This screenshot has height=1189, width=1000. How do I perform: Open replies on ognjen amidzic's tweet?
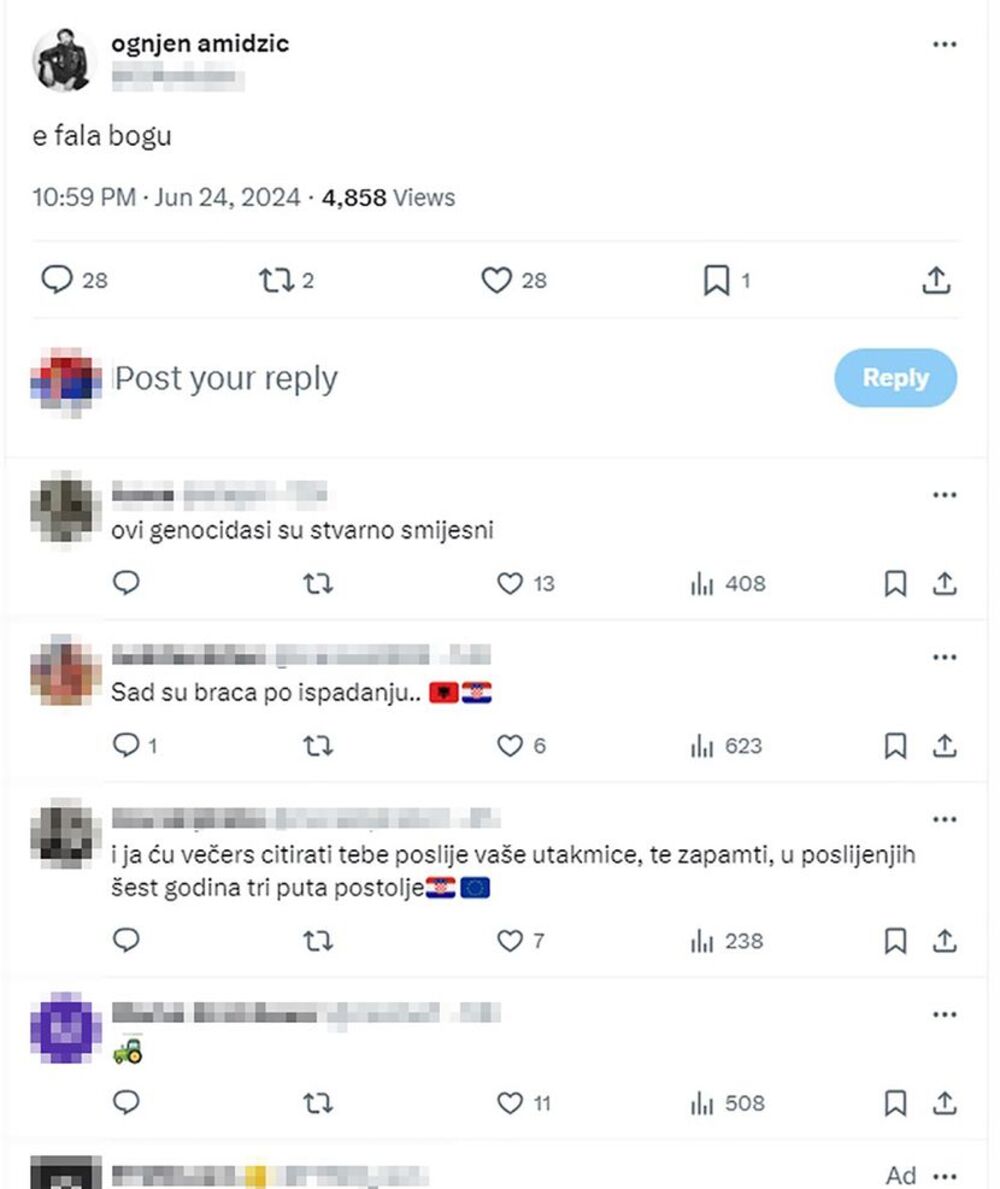[x=60, y=281]
